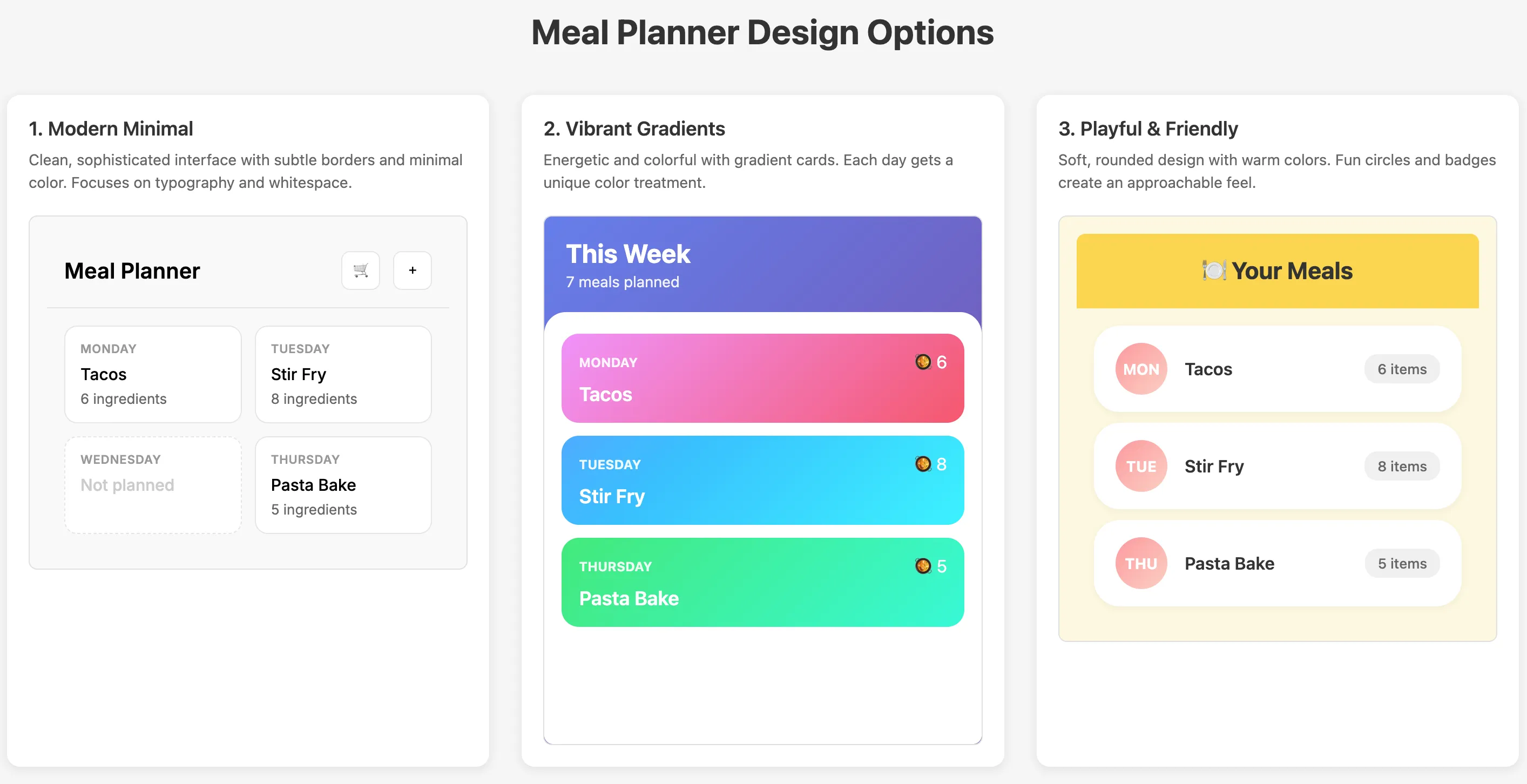Click the 5 items badge beside Pasta Bake
The width and height of the screenshot is (1527, 784).
coord(1401,563)
